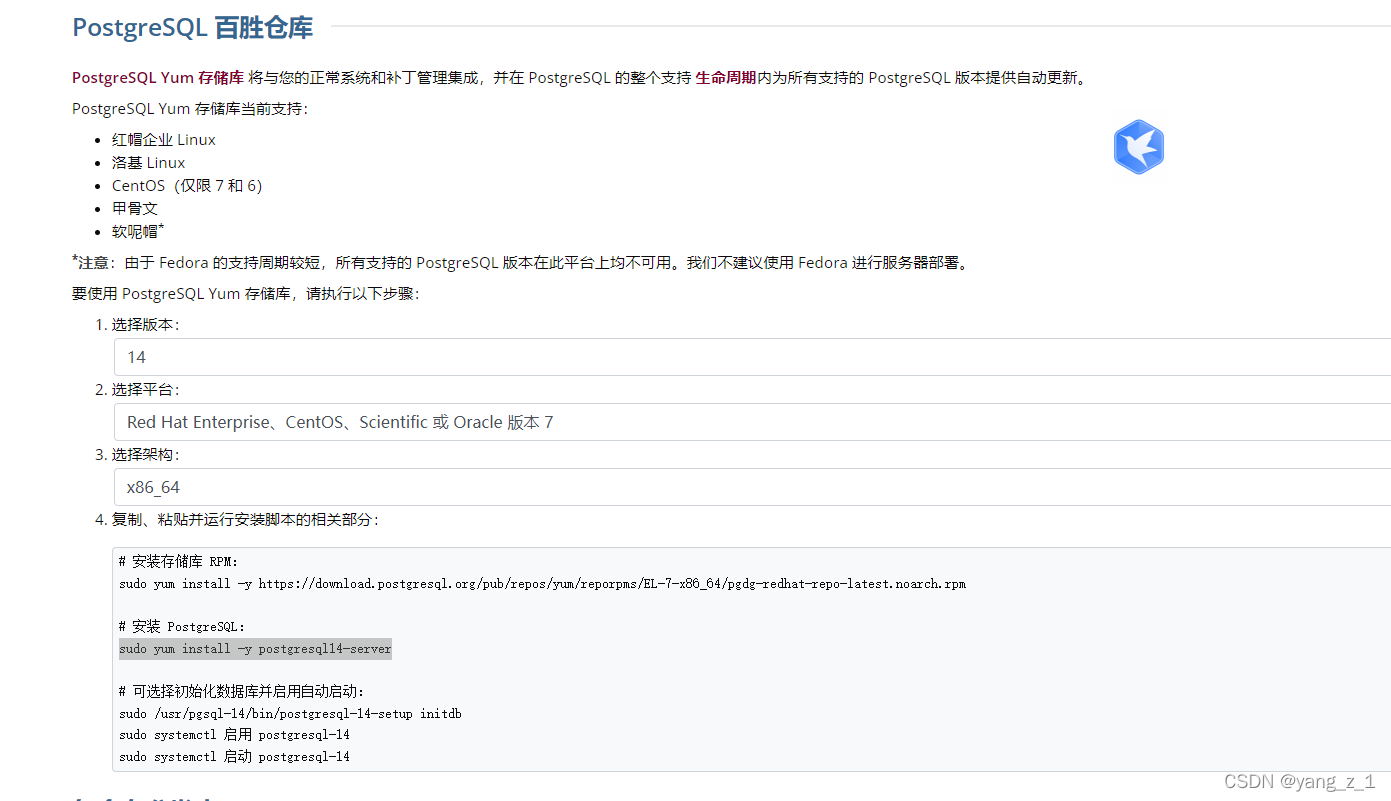Click the PostgreSQL 百胜仓库 heading
The height and width of the screenshot is (801, 1391).
(x=193, y=27)
